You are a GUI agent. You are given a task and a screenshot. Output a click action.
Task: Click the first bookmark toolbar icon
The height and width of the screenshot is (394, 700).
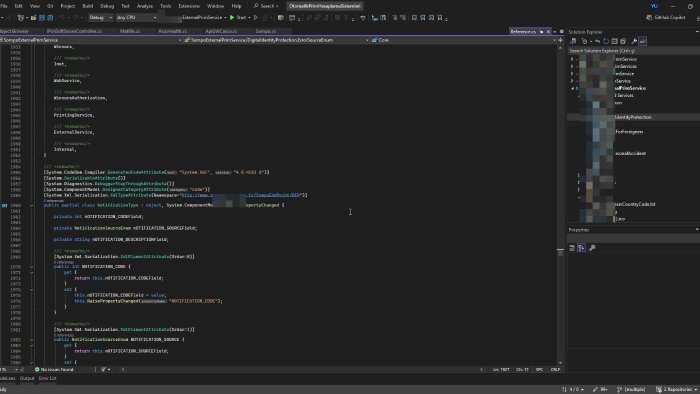pyautogui.click(x=414, y=18)
